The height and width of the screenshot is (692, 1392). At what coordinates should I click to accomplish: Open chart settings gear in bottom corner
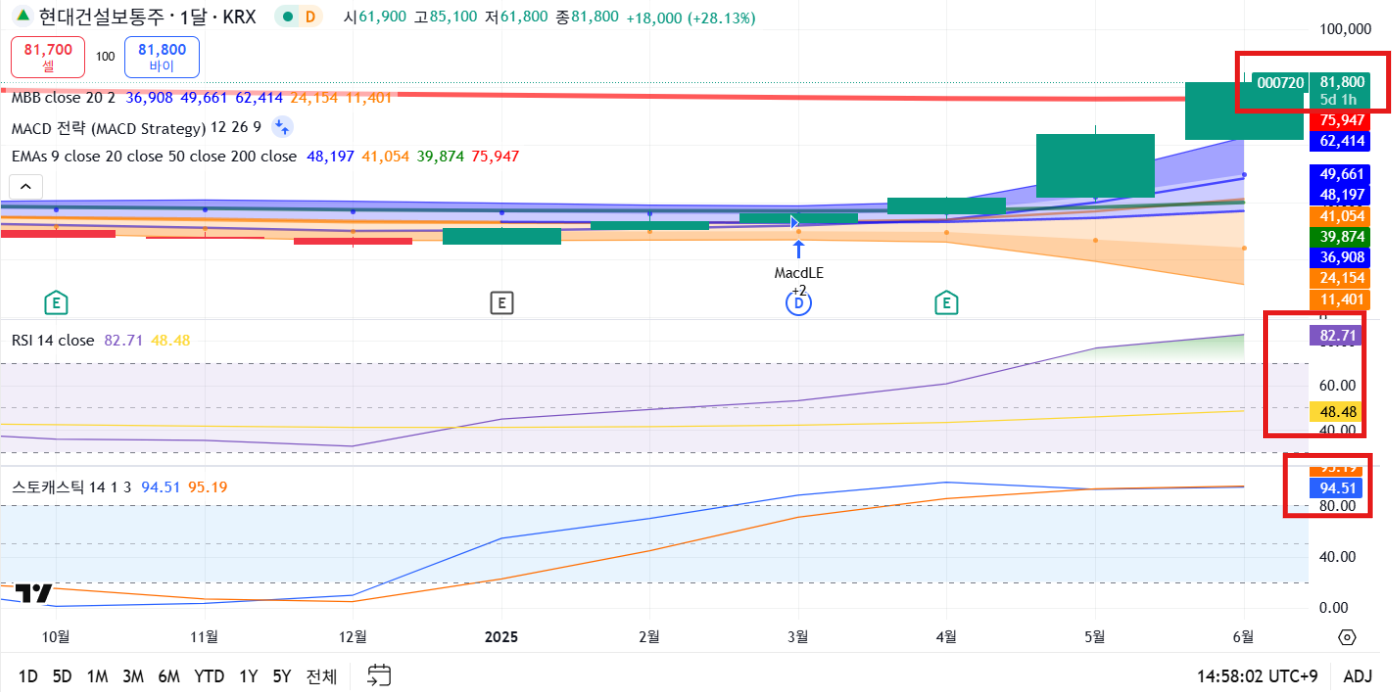click(x=1347, y=637)
